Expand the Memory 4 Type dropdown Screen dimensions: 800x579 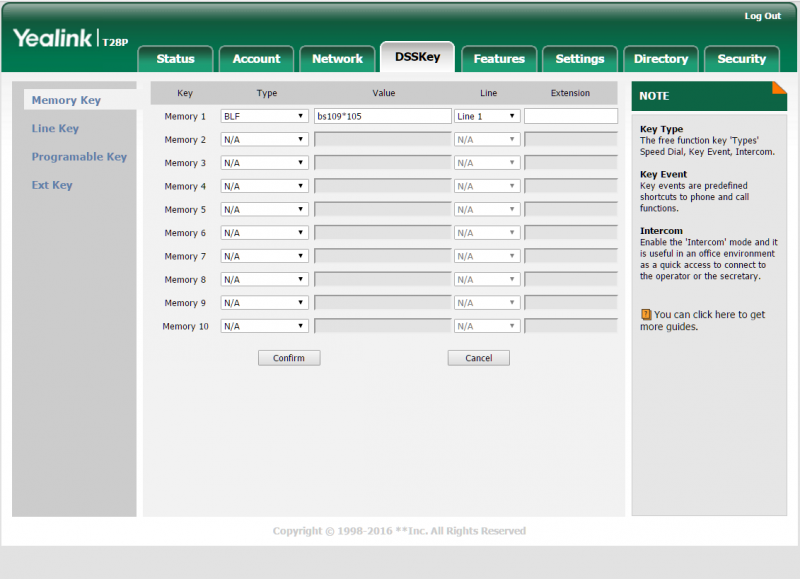click(264, 186)
